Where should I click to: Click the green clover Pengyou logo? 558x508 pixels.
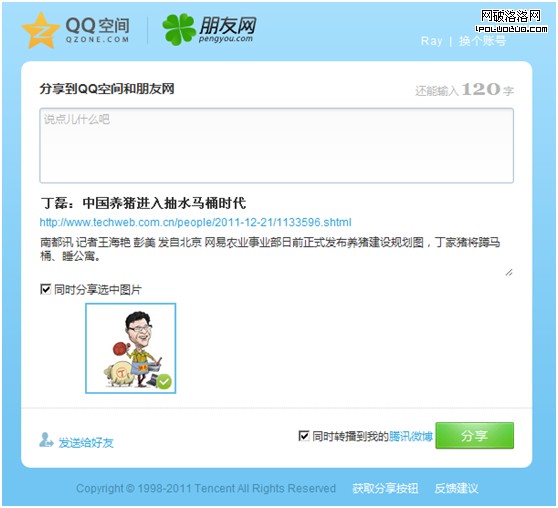[178, 30]
